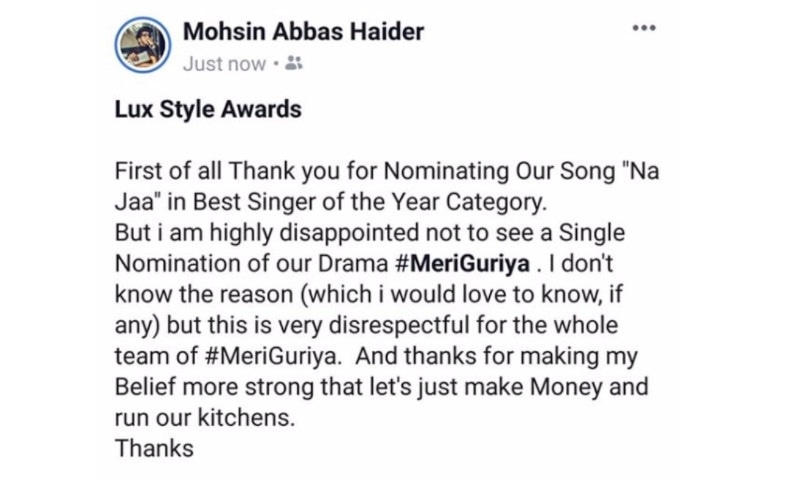The height and width of the screenshot is (480, 800).
Task: Click the final "Thanks" closing line
Action: [154, 448]
